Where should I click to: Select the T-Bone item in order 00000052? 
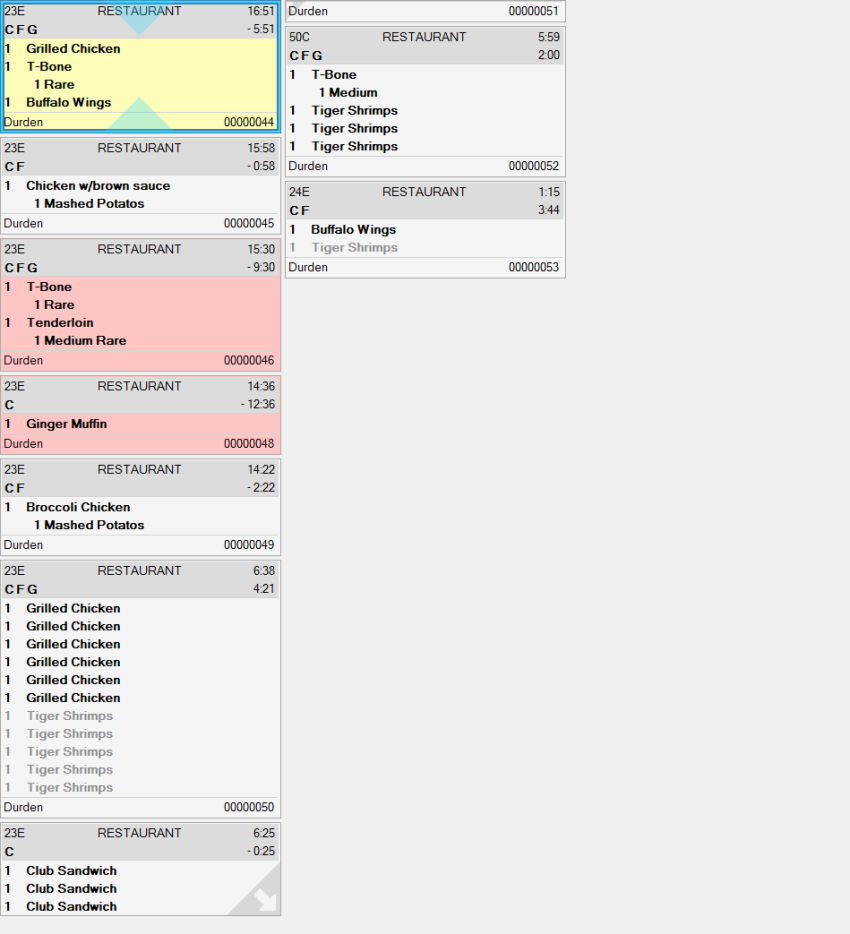[x=425, y=74]
